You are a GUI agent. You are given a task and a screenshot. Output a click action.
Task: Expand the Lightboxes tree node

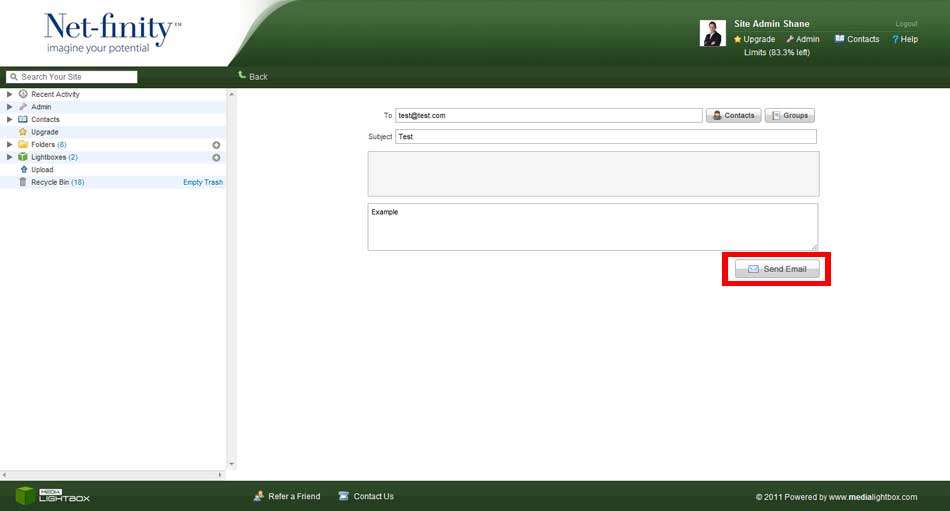click(x=10, y=157)
